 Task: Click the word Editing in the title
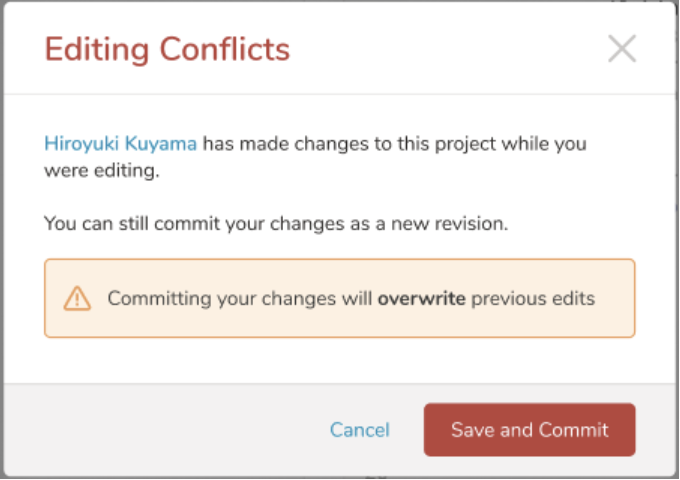97,48
